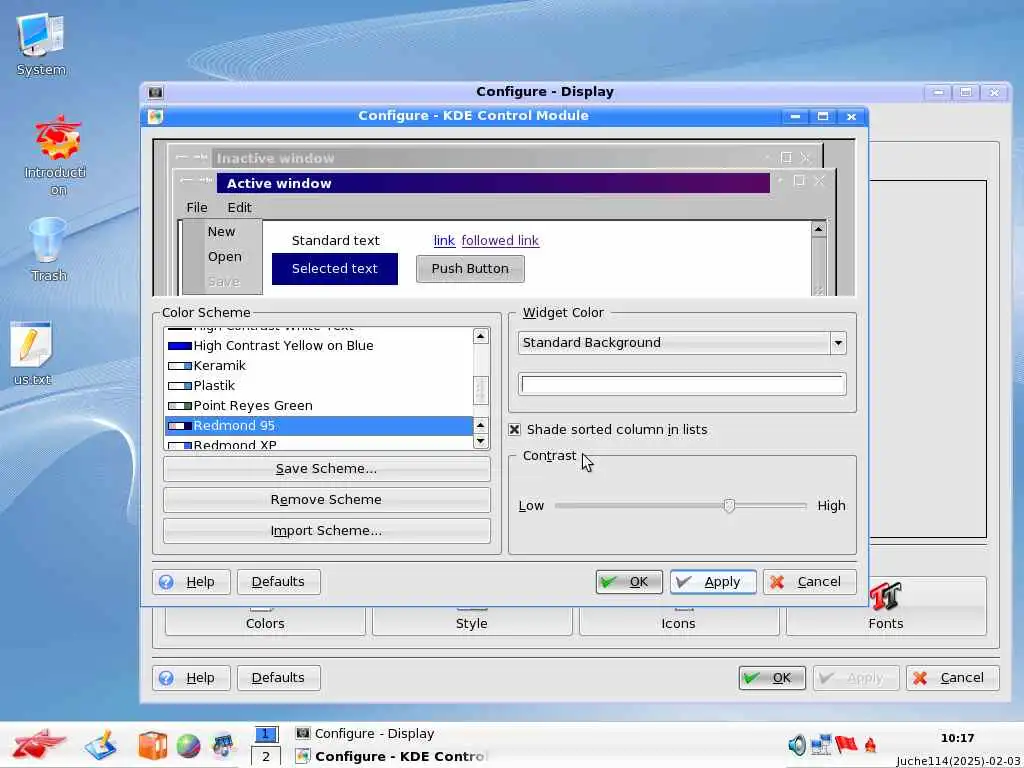
Task: Click OK in Configure - Display window
Action: coord(772,678)
